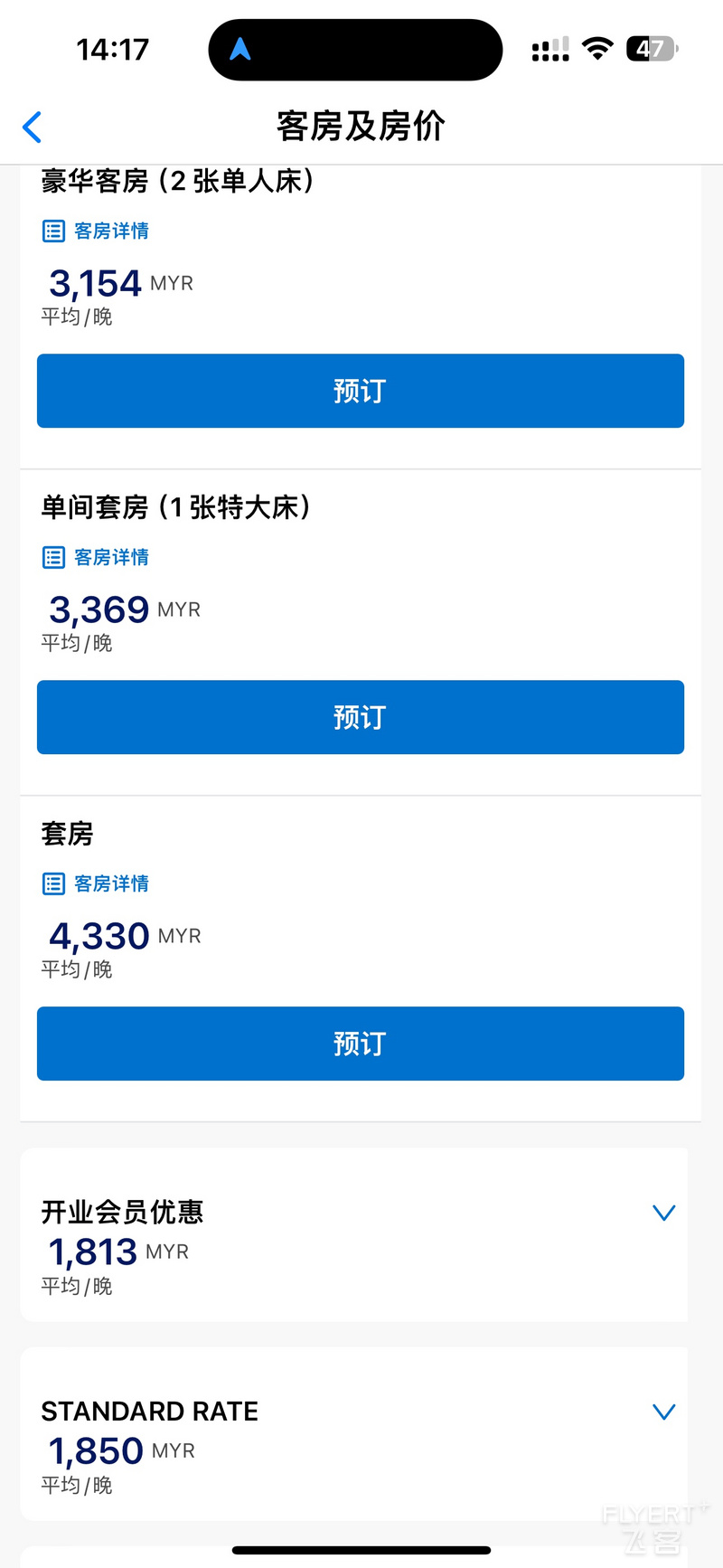Open the 开业会员优惠 rate card
Screen dimensions: 723x1568
(x=354, y=1235)
